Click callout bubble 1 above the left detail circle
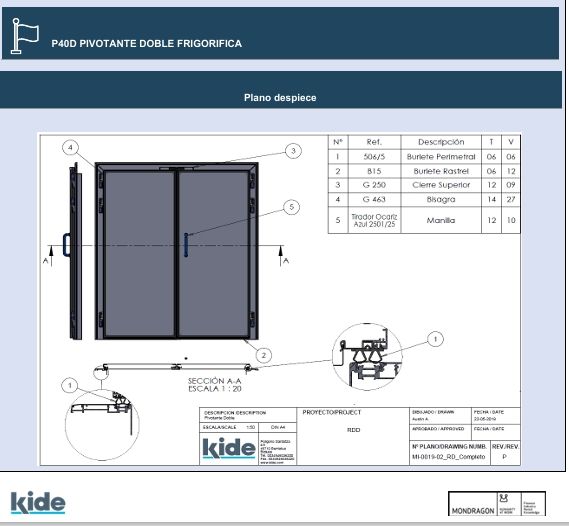569x526 pixels. click(x=70, y=385)
